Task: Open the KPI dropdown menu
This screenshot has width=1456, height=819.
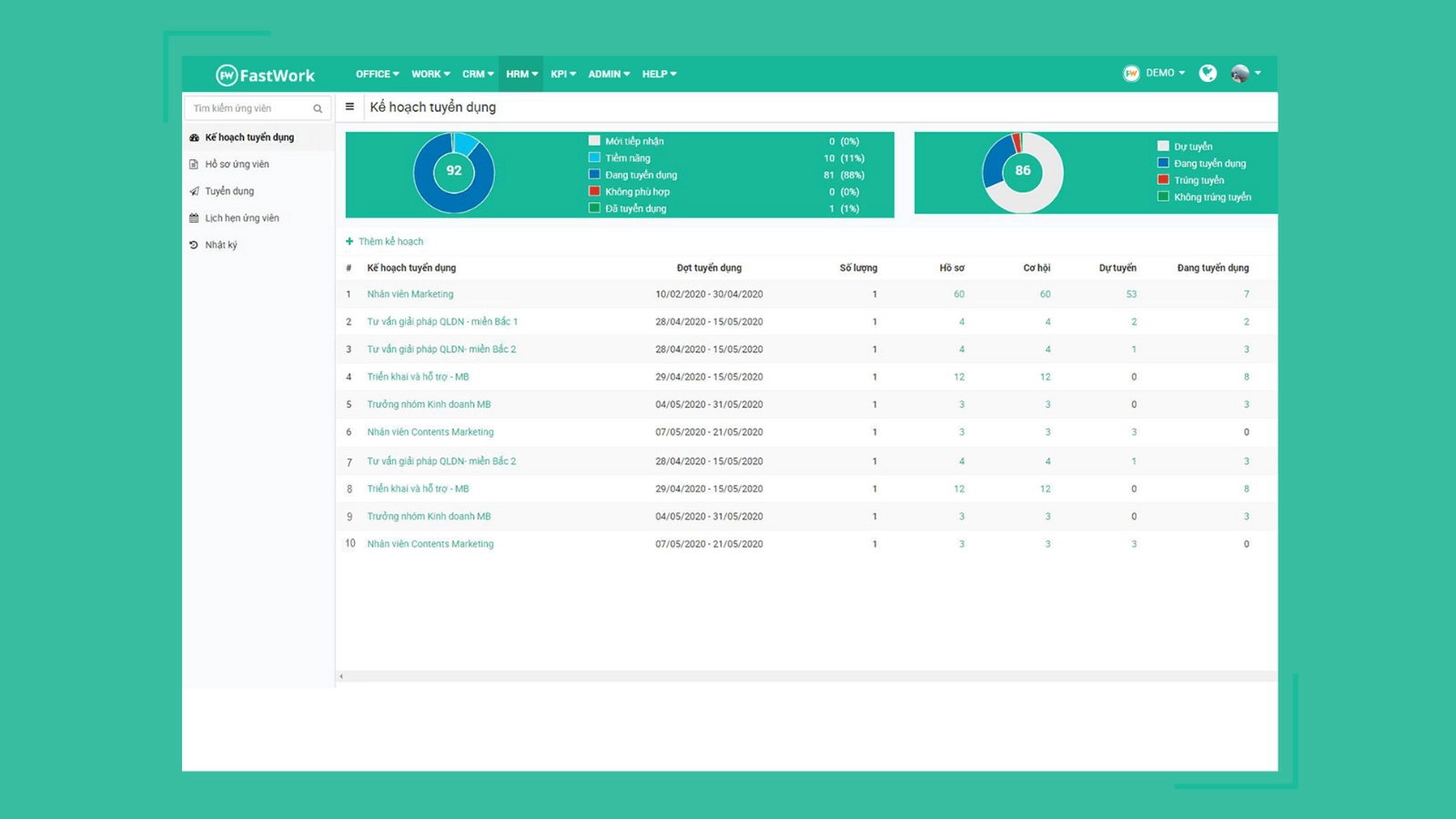Action: [x=563, y=74]
